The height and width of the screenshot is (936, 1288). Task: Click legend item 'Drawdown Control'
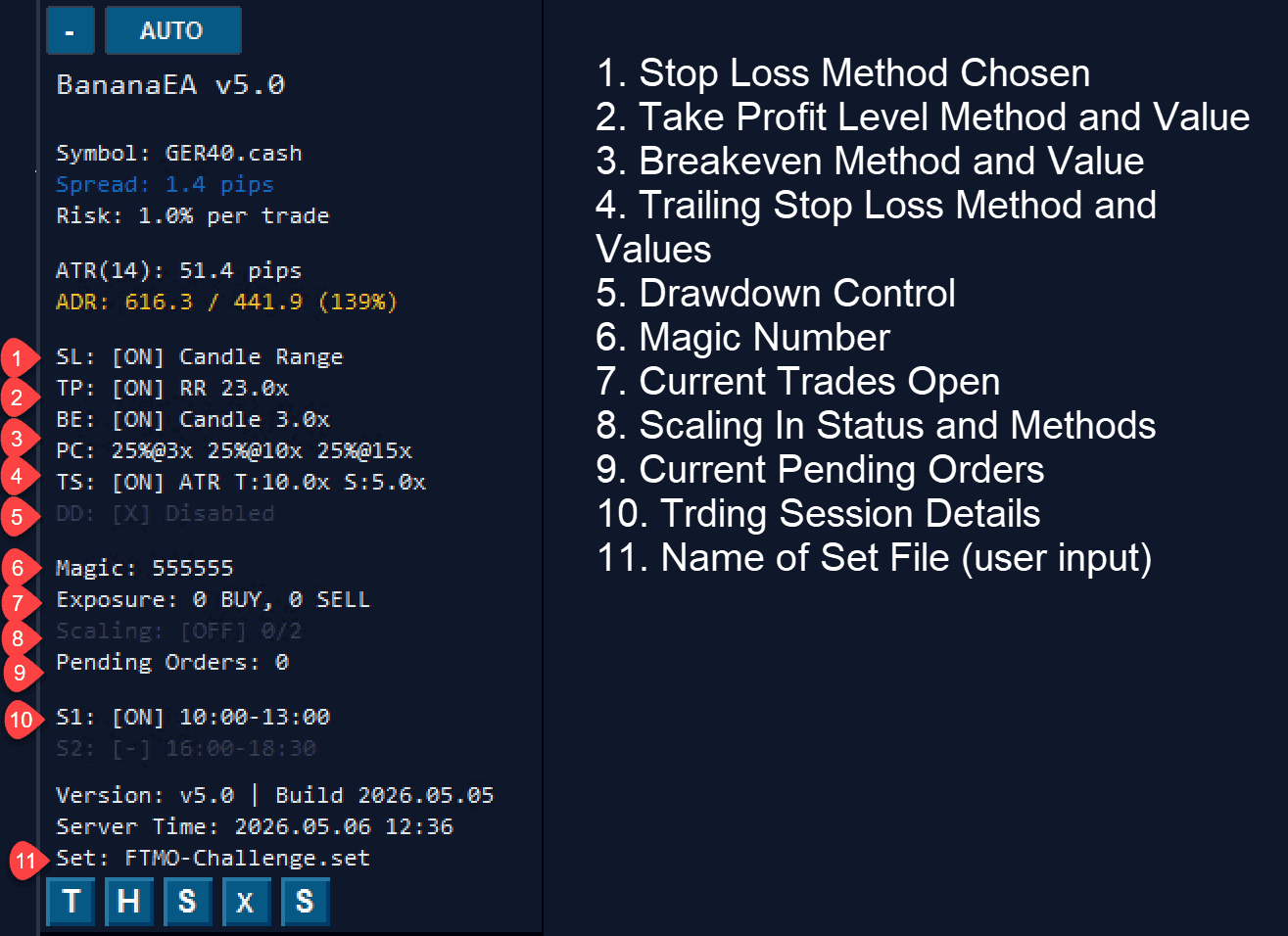(x=776, y=294)
